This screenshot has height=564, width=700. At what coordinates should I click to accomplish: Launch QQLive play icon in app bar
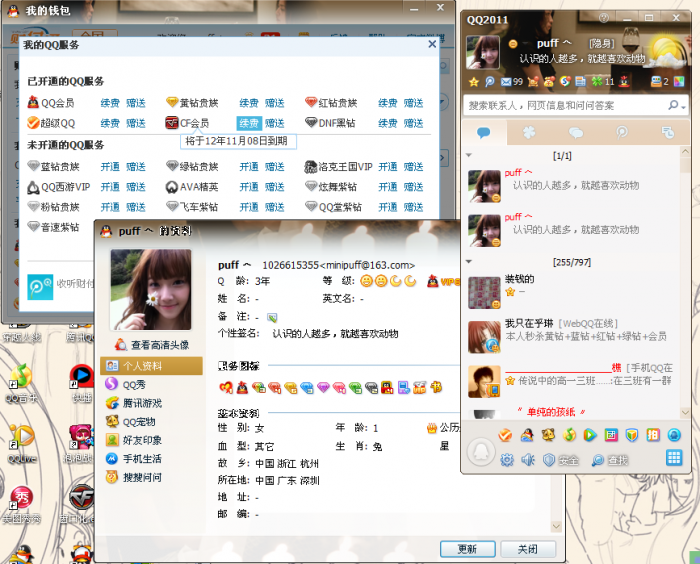coord(590,434)
